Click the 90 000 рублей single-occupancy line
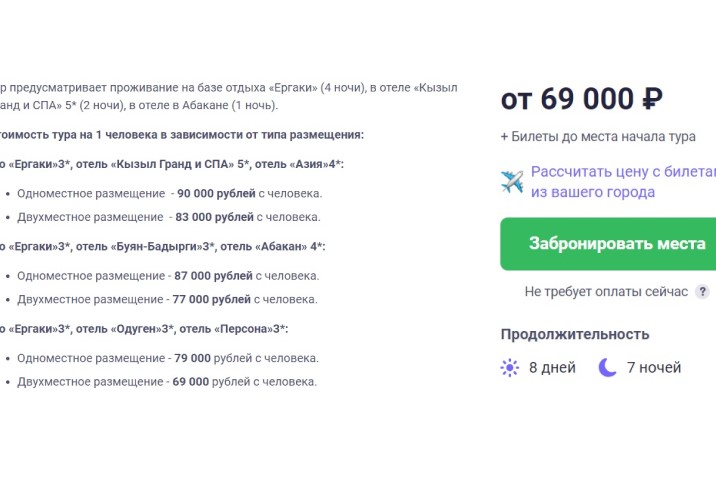 [x=169, y=193]
